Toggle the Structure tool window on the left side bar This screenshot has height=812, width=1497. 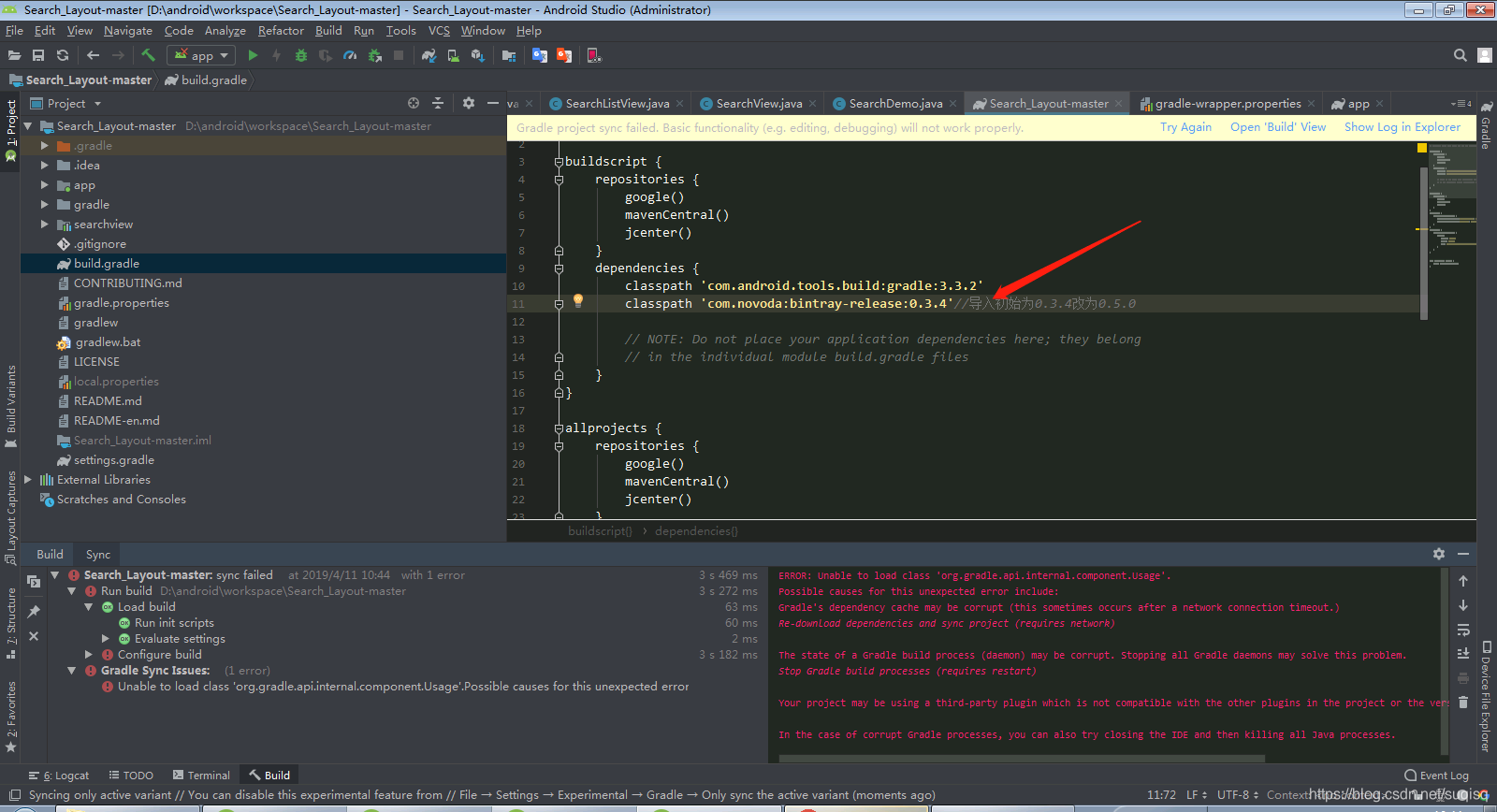(11, 623)
